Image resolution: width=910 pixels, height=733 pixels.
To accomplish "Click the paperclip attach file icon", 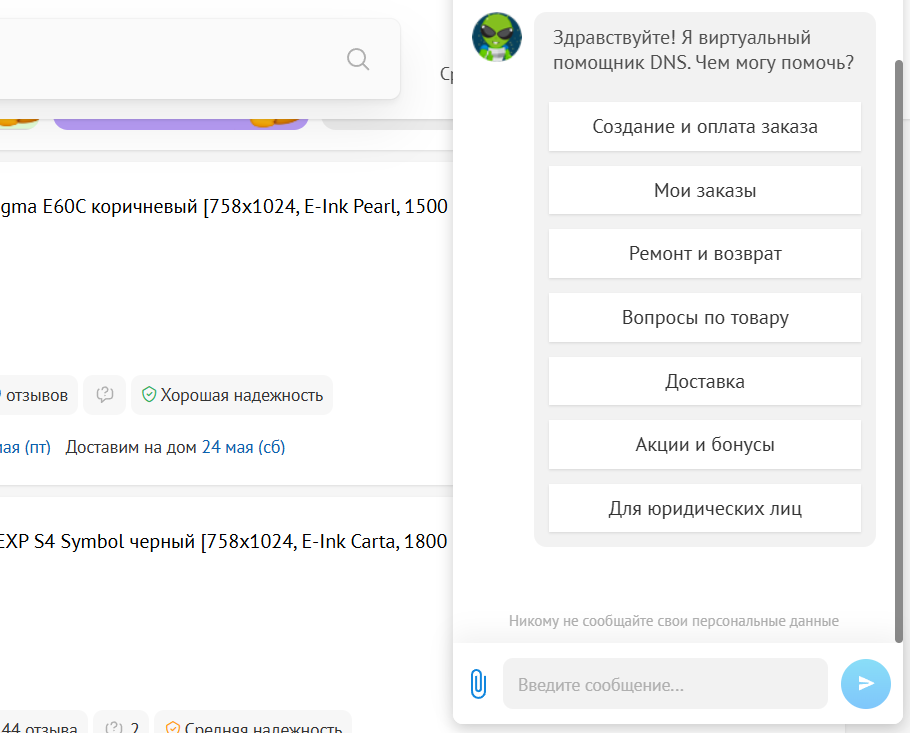I will click(x=478, y=684).
